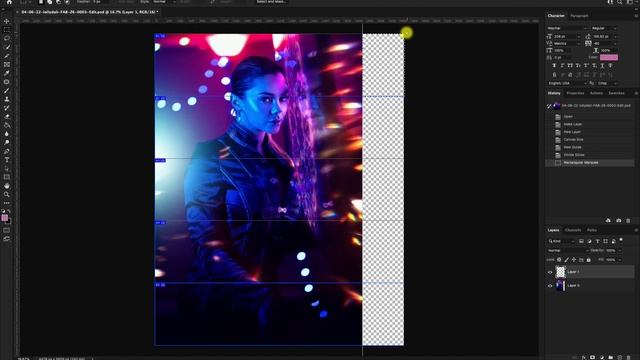This screenshot has height=360, width=640.
Task: Toggle visibility of Layer 1
Action: (550, 272)
